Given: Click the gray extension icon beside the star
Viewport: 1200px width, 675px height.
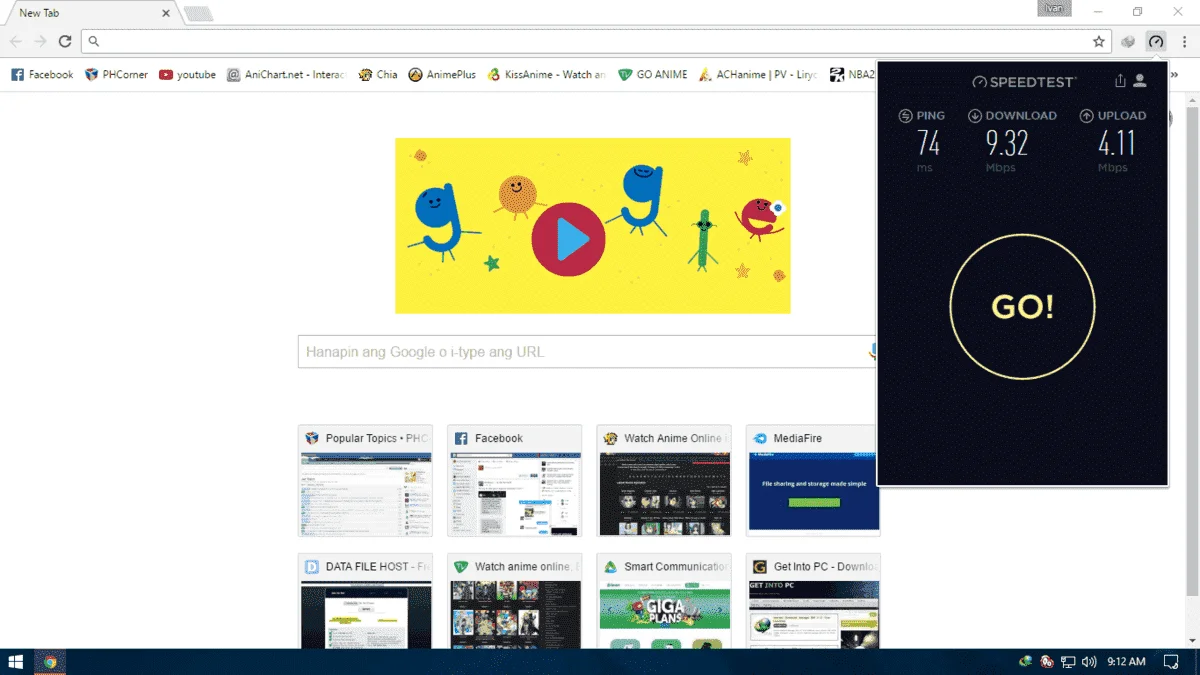Looking at the screenshot, I should 1128,41.
